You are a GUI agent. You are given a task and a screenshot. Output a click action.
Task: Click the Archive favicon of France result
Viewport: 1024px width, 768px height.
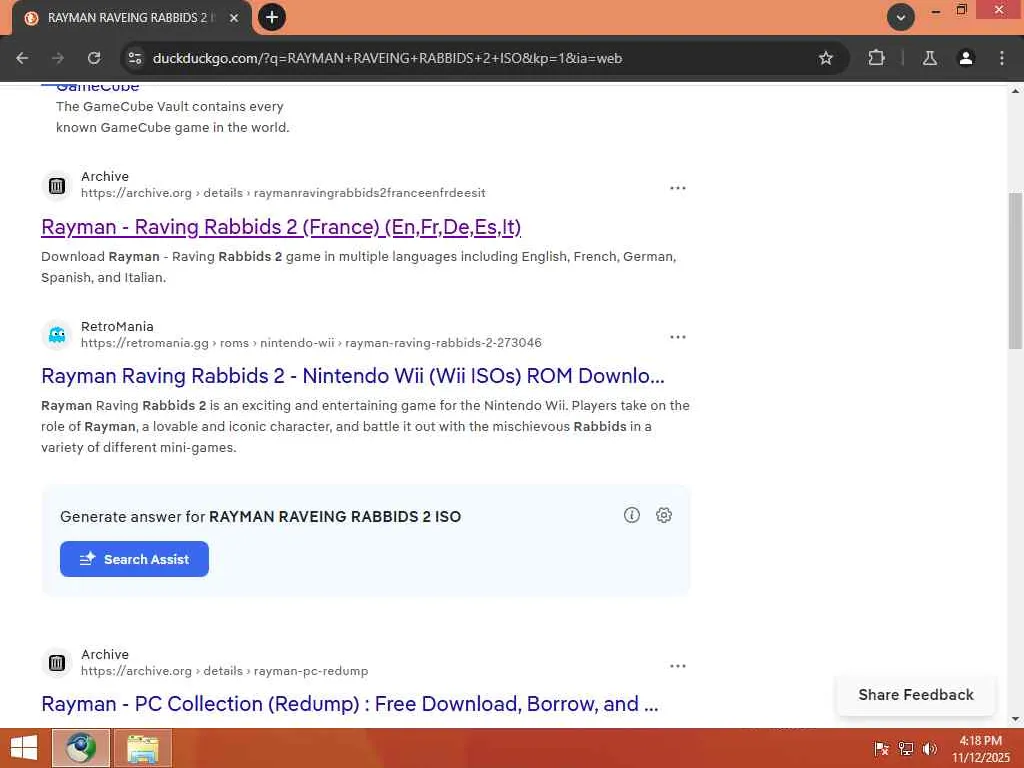pos(57,186)
